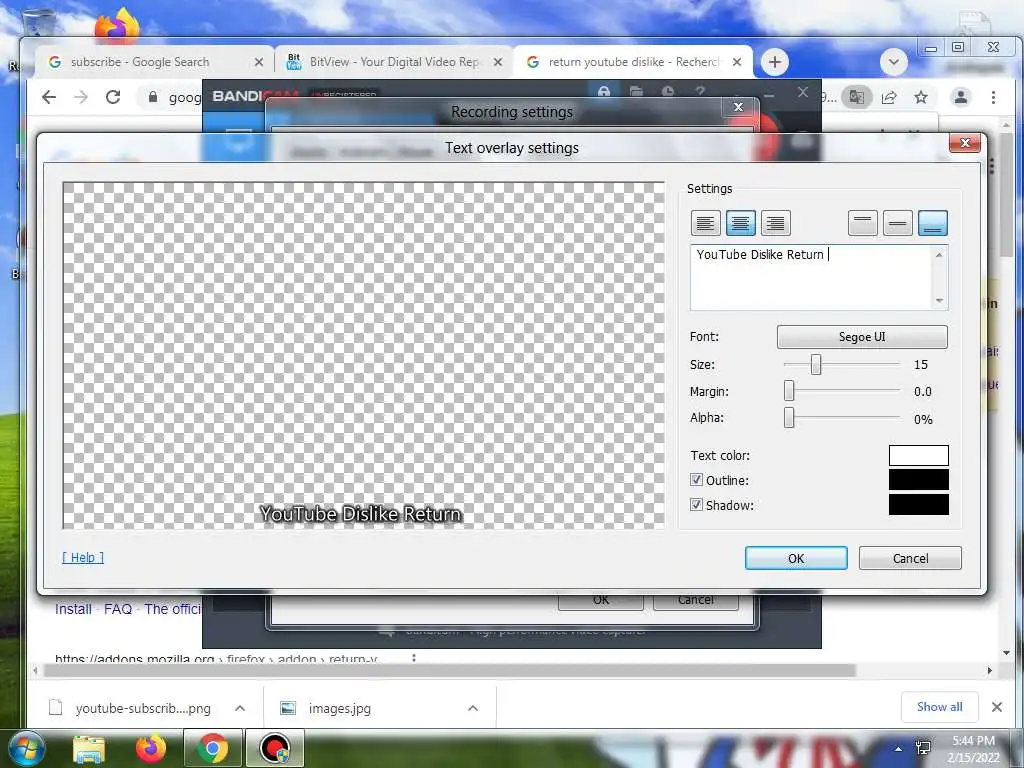1024x768 pixels.
Task: Toggle the Outline checkbox
Action: point(696,480)
